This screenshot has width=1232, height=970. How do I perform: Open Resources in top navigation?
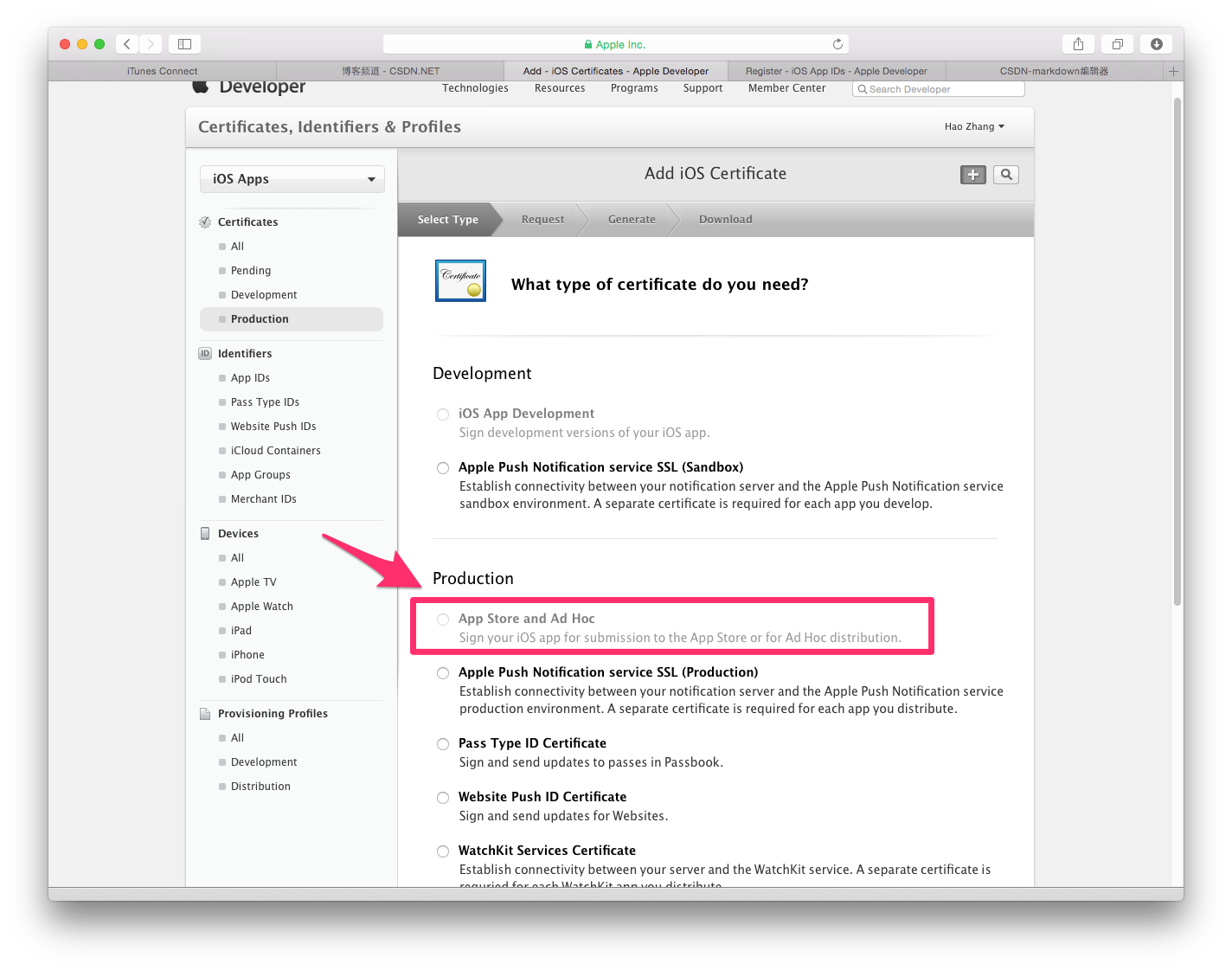coord(560,88)
